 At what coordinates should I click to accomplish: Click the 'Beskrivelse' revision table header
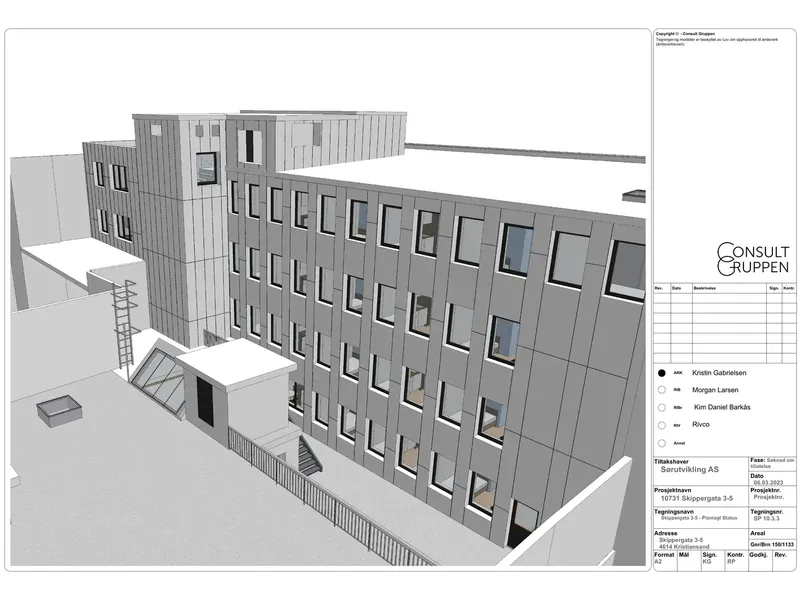tap(704, 288)
